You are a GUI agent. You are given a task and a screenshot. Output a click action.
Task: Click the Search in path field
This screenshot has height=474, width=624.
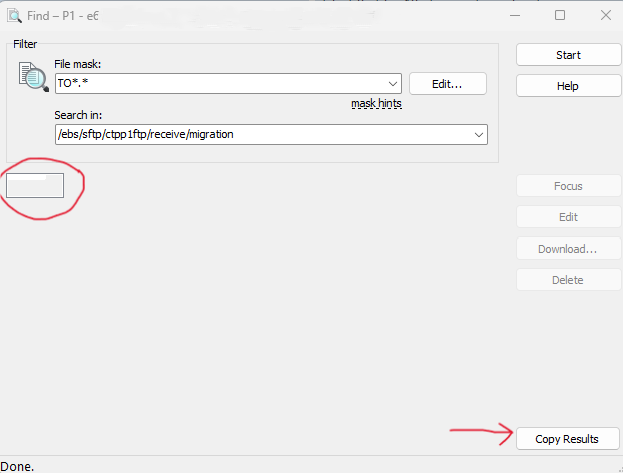[x=260, y=133]
